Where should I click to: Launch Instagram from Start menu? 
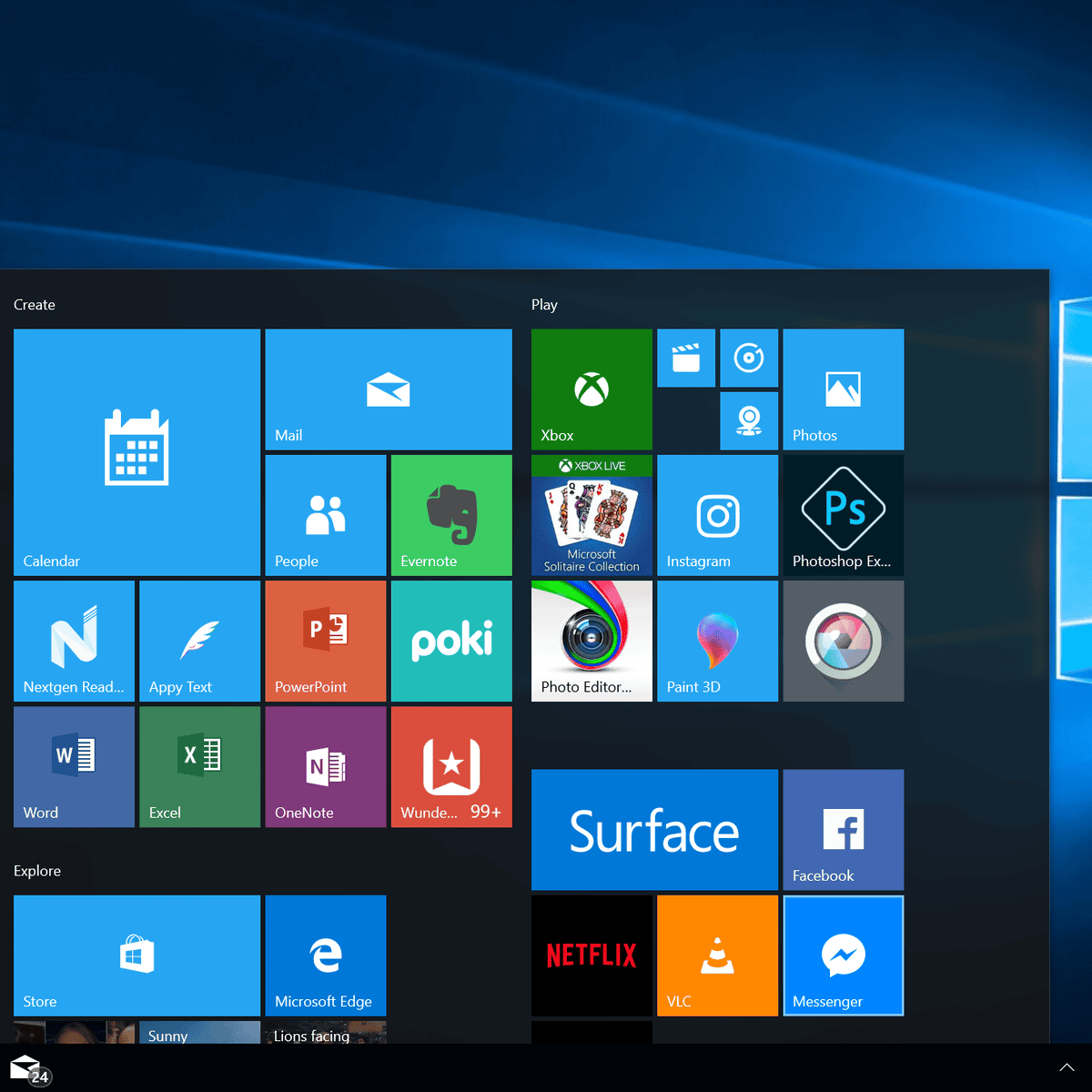click(x=717, y=515)
